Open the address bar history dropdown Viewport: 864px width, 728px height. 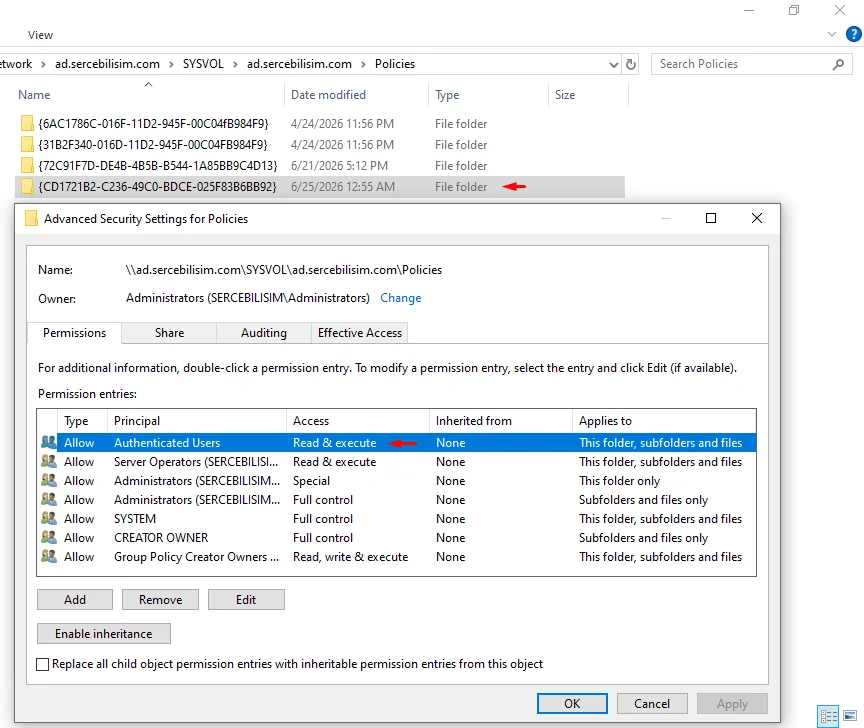coord(613,64)
